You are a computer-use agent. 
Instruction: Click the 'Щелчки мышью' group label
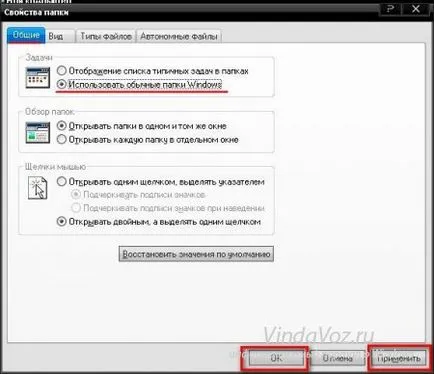point(56,166)
